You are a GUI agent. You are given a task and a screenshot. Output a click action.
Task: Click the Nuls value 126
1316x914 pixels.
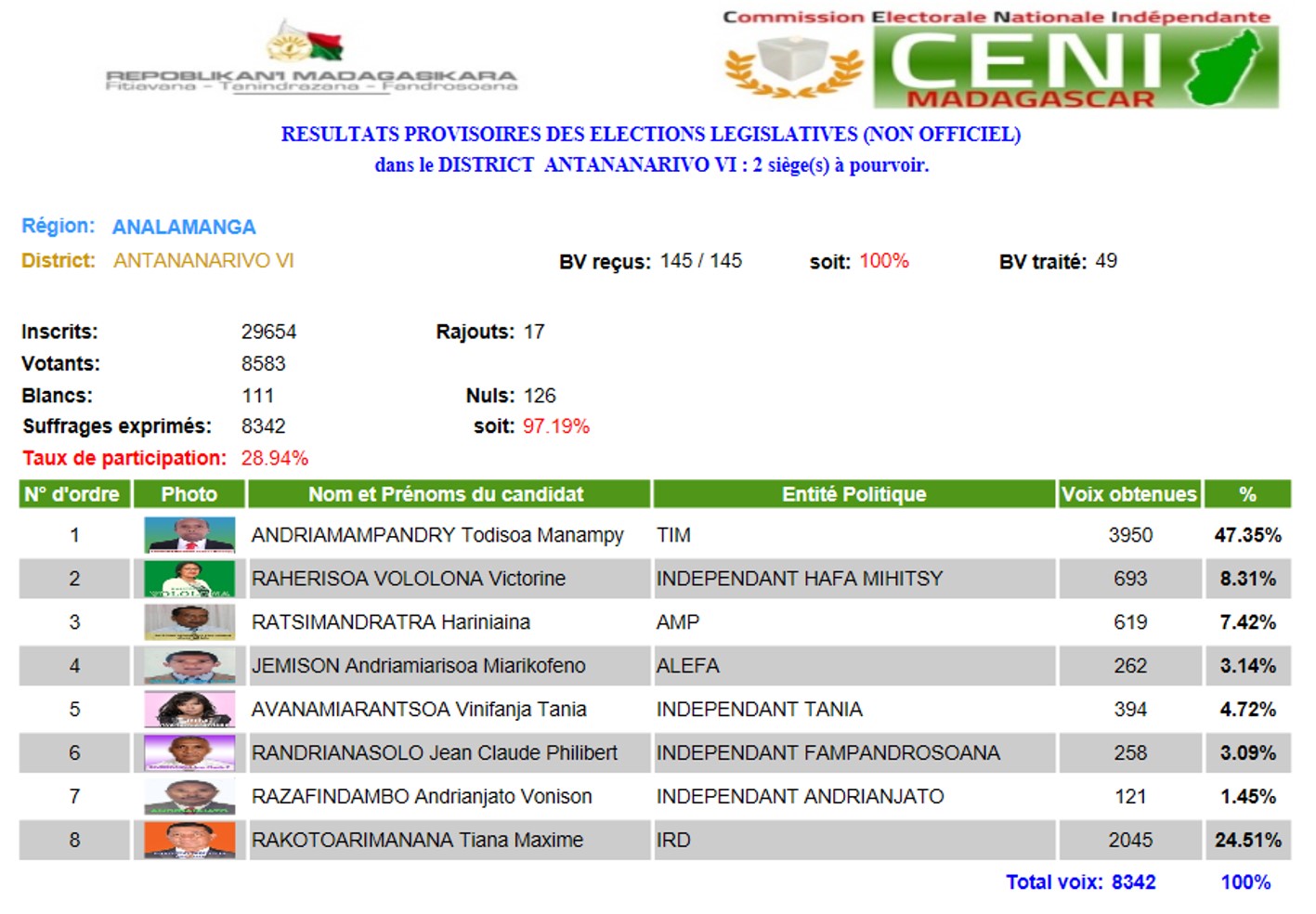tap(539, 396)
